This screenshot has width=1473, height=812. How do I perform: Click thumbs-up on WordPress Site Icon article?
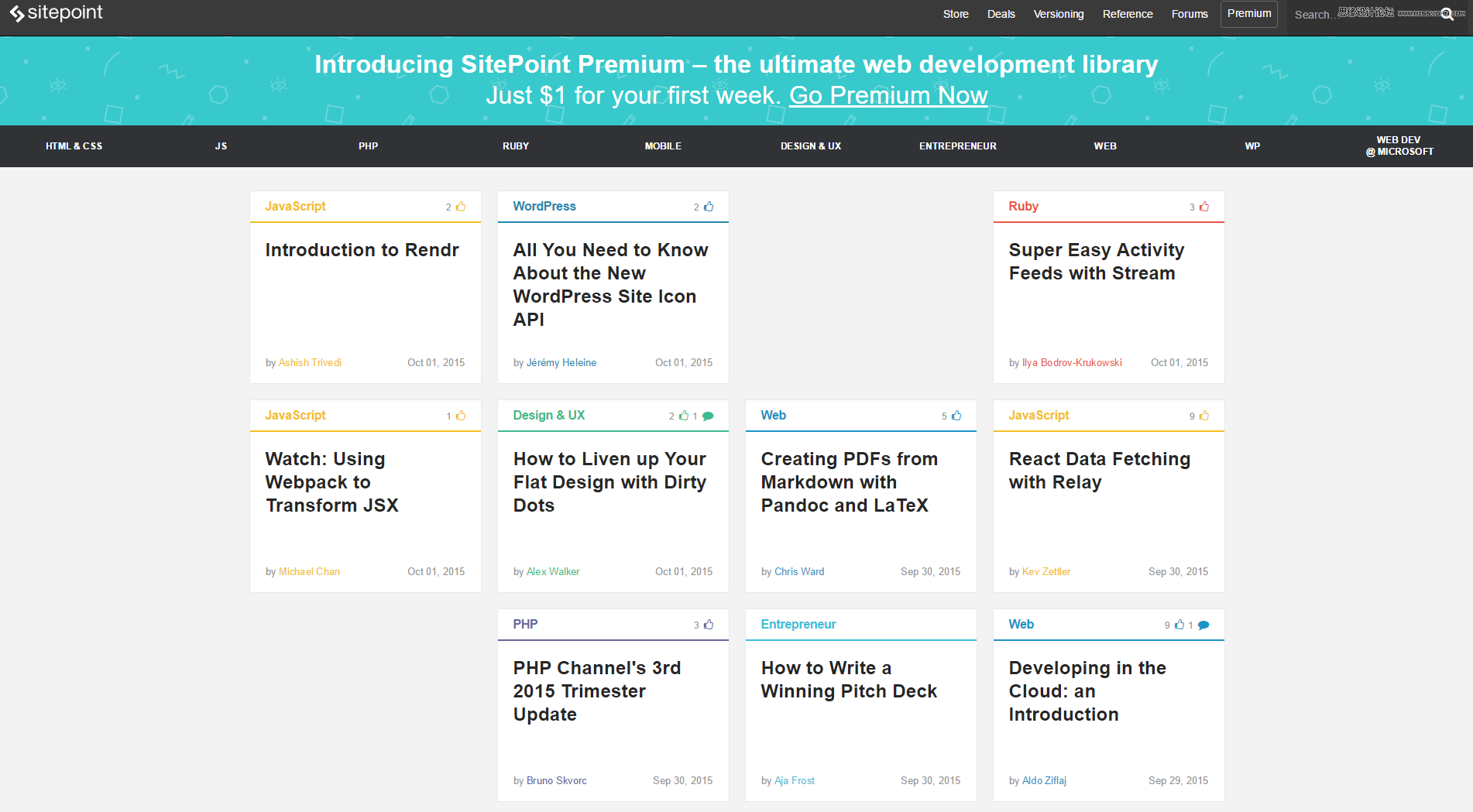tap(709, 207)
